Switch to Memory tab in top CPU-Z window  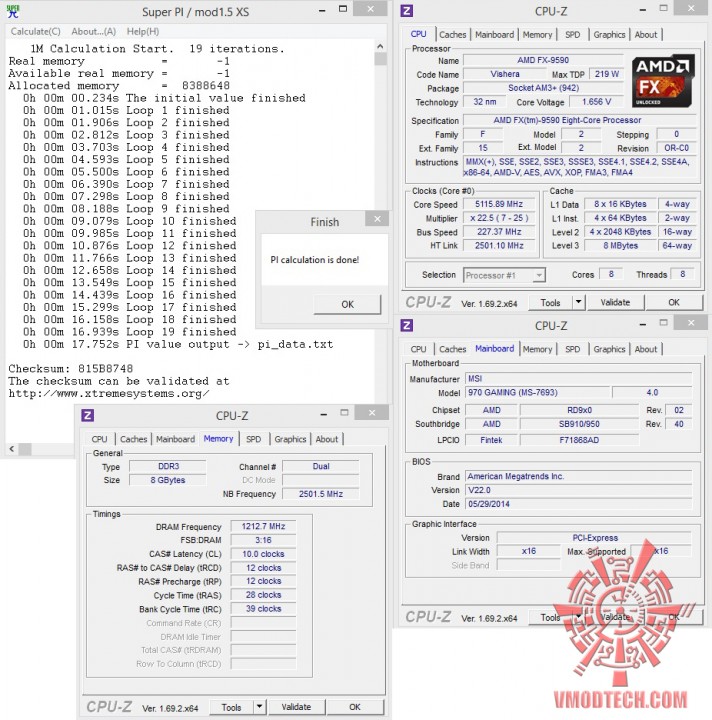pos(537,34)
